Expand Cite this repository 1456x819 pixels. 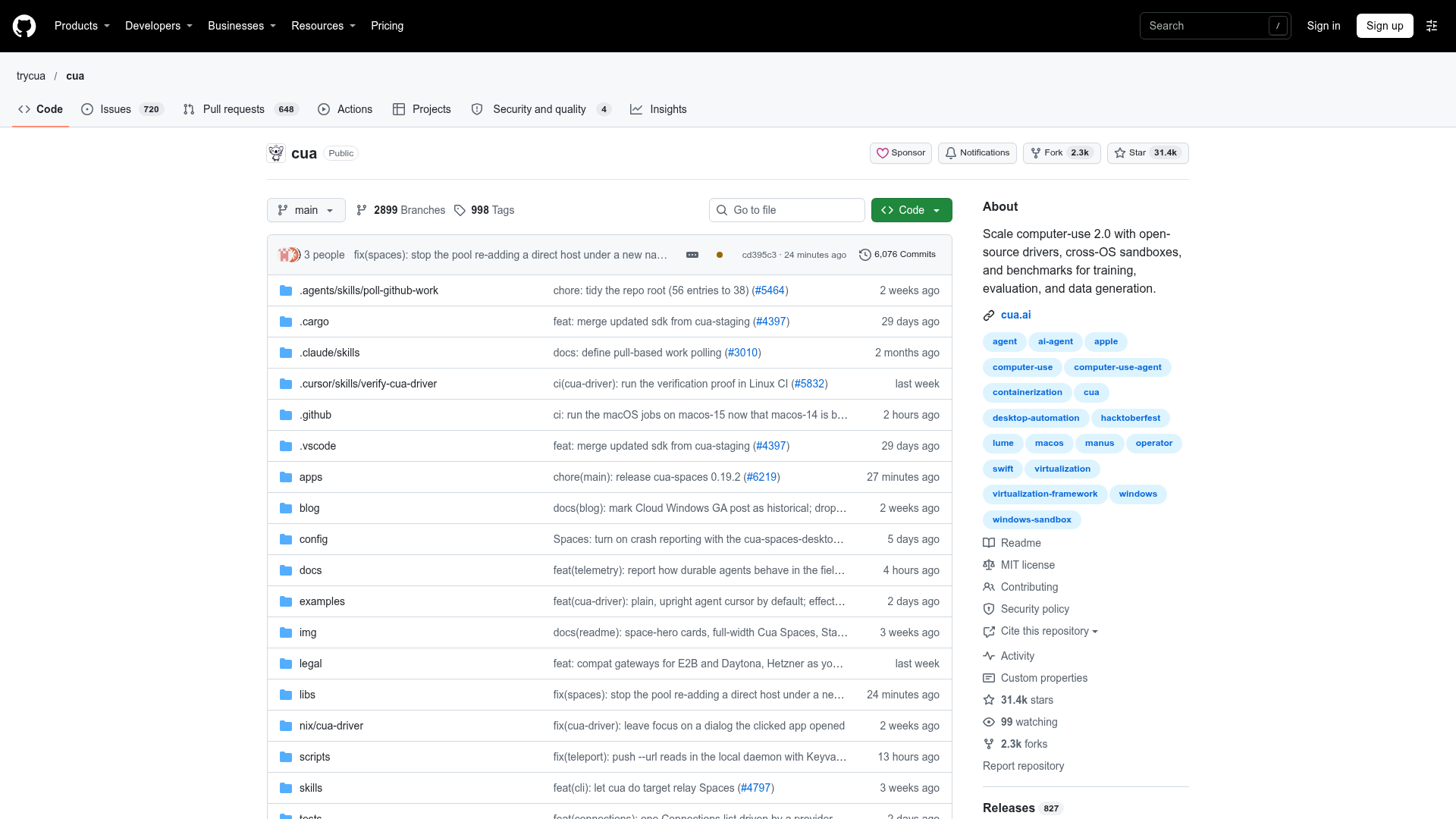pyautogui.click(x=1040, y=631)
